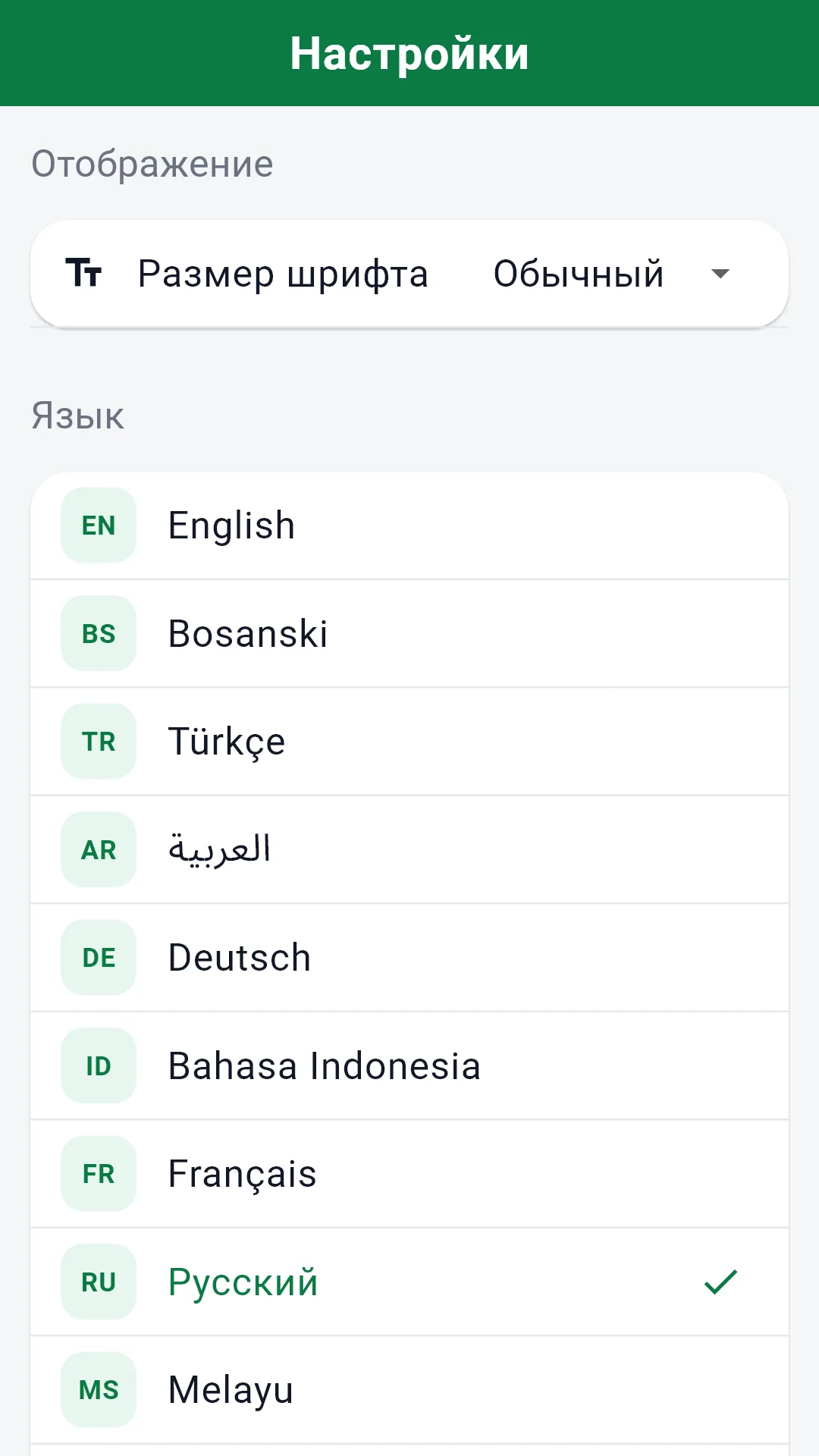Screen dimensions: 819x1456
Task: Select Deutsch as the language
Action: [x=409, y=958]
